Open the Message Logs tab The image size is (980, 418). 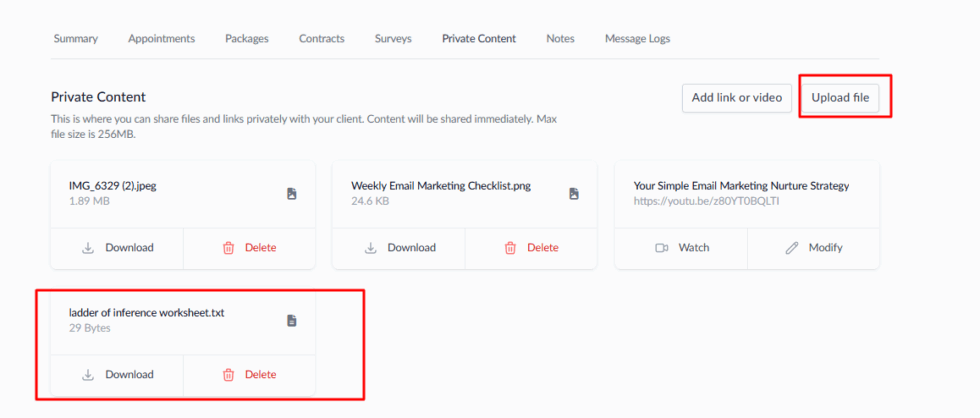coord(637,39)
